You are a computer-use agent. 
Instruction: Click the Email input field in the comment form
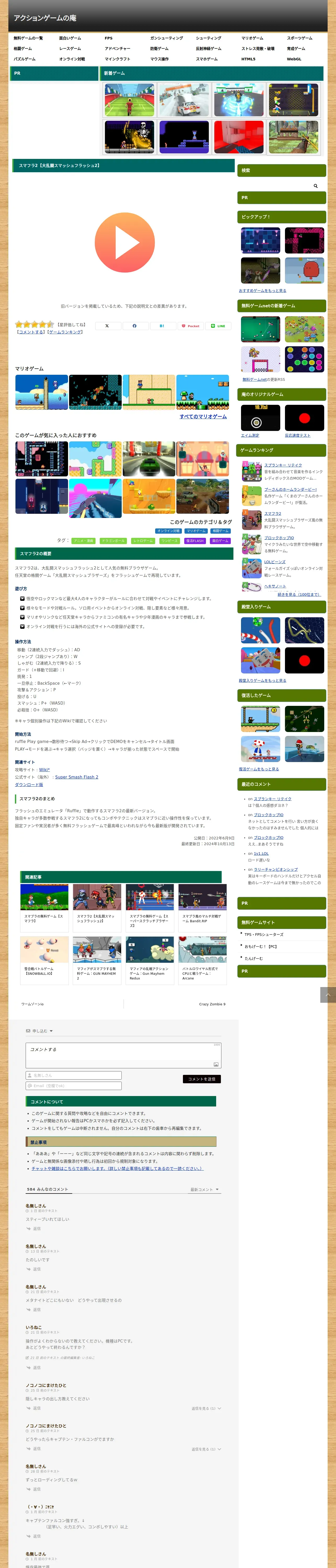pyautogui.click(x=74, y=1086)
